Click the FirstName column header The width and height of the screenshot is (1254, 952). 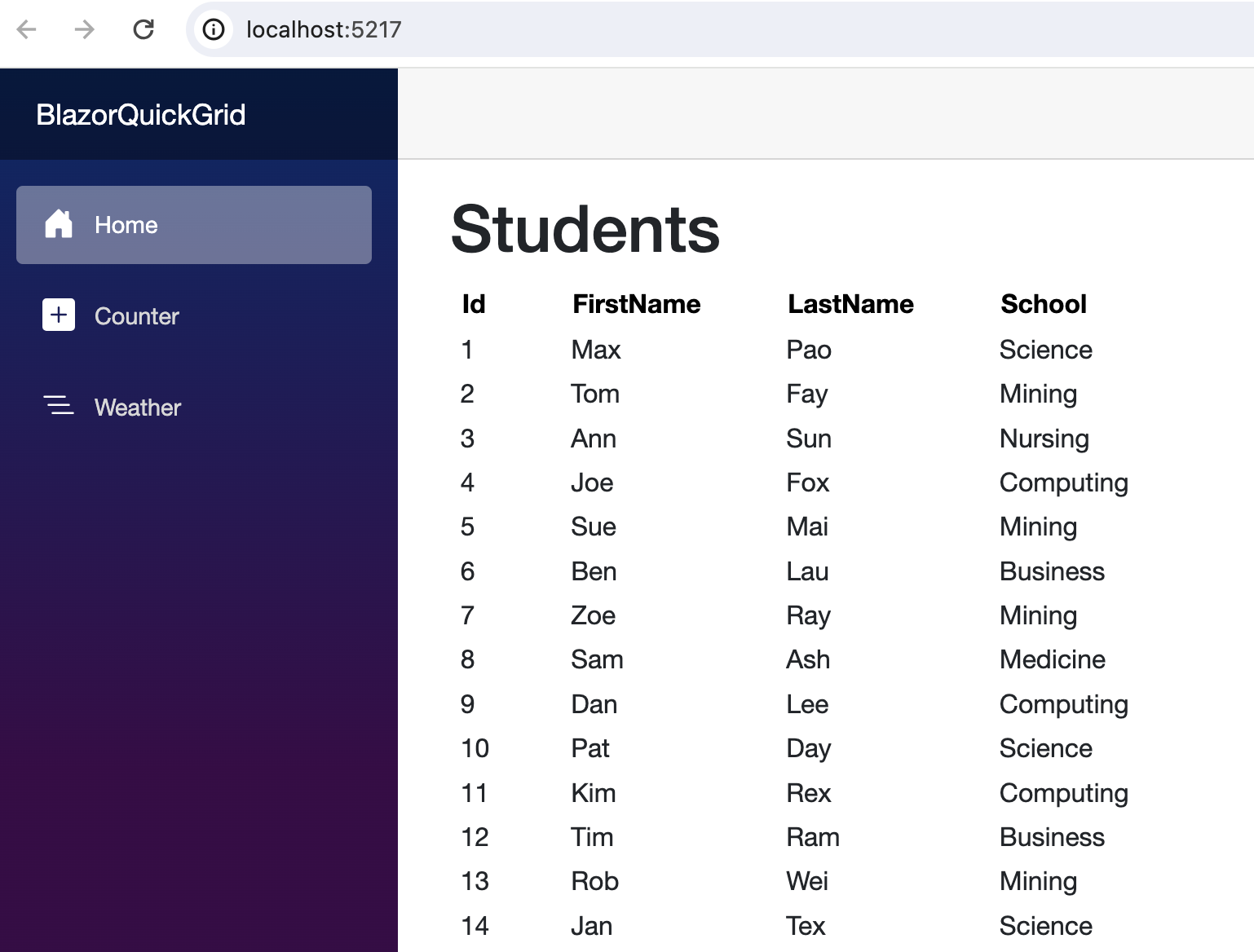[x=637, y=304]
